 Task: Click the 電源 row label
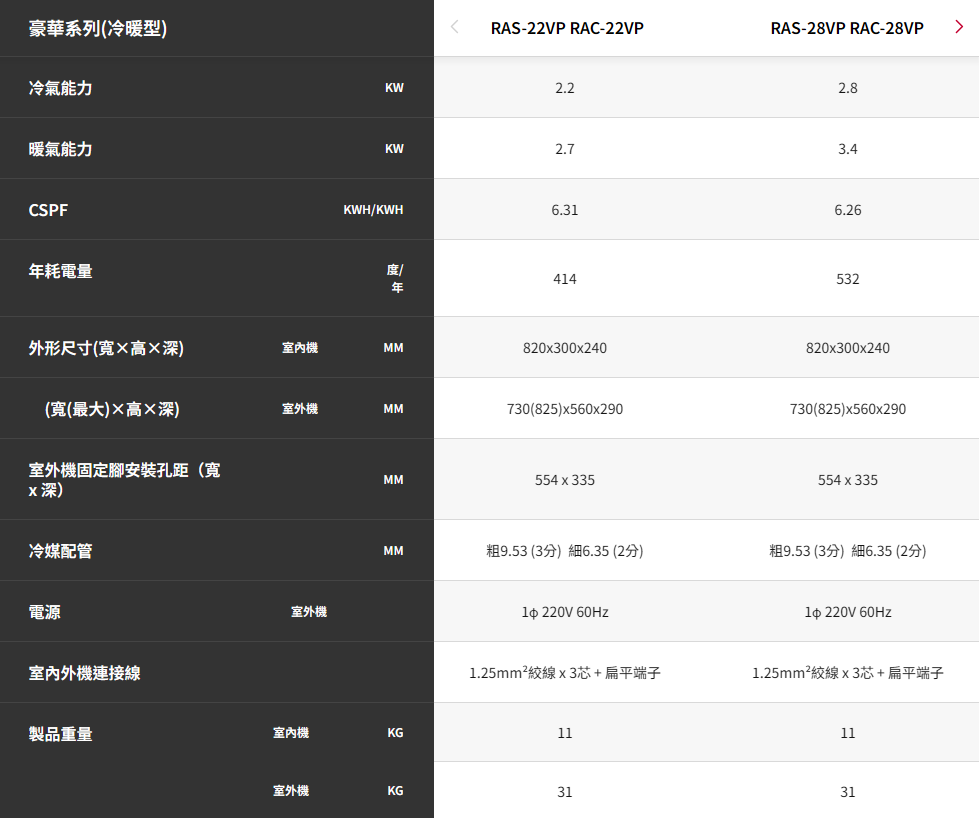pos(45,612)
